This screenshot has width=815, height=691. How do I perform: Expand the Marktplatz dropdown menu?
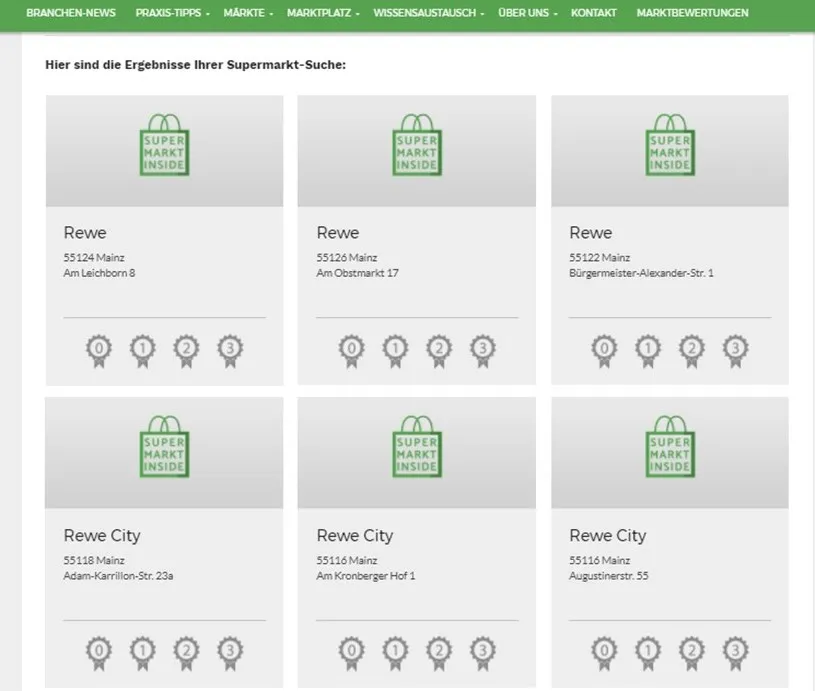coord(323,13)
